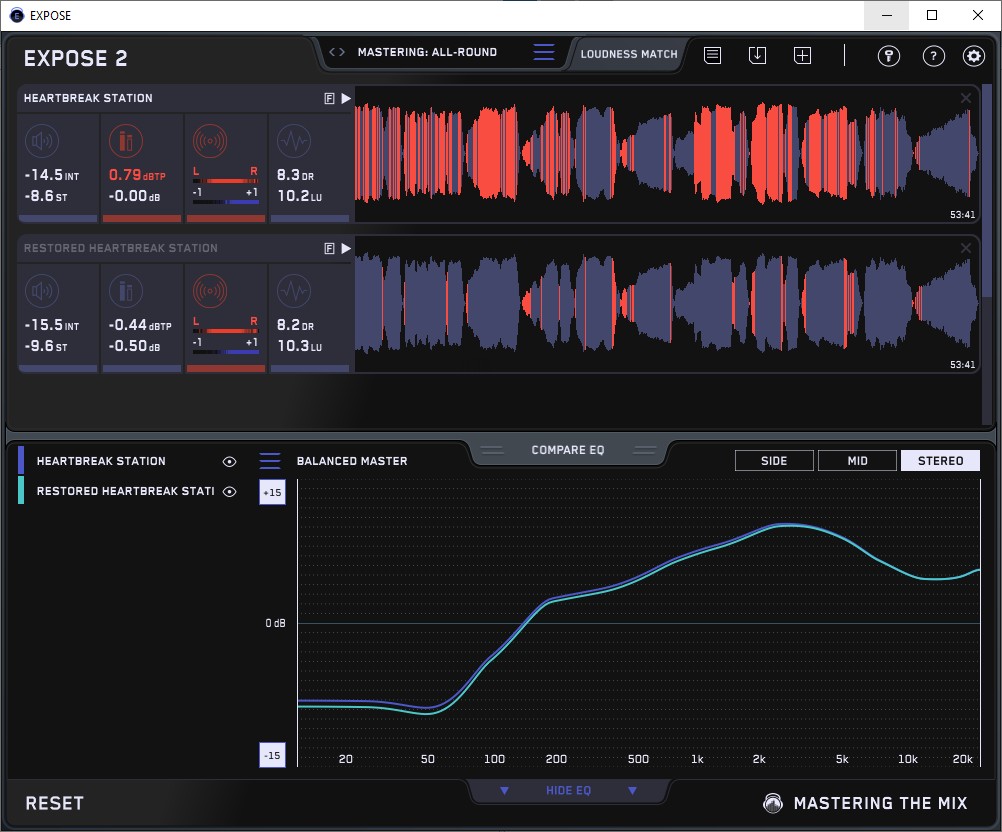Image resolution: width=1002 pixels, height=832 pixels.
Task: Click the -14.5 INT loudness value
Action: [x=52, y=175]
